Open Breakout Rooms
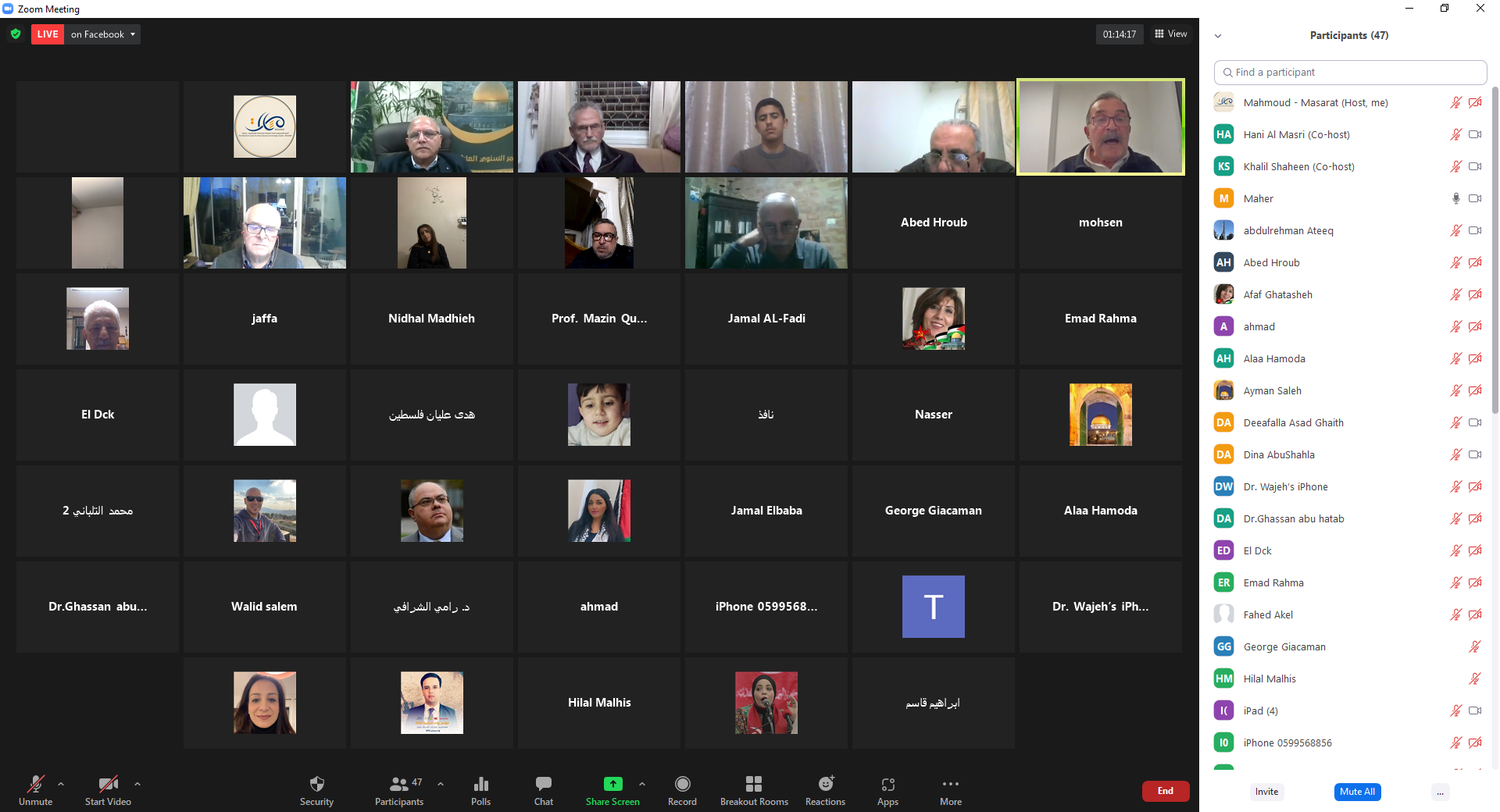This screenshot has height=812, width=1500. [x=753, y=785]
